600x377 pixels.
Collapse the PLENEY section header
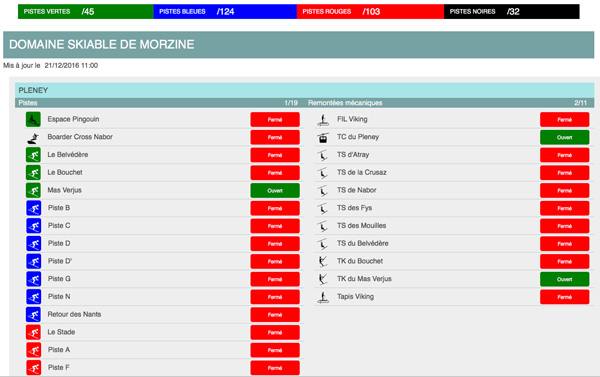pos(305,90)
